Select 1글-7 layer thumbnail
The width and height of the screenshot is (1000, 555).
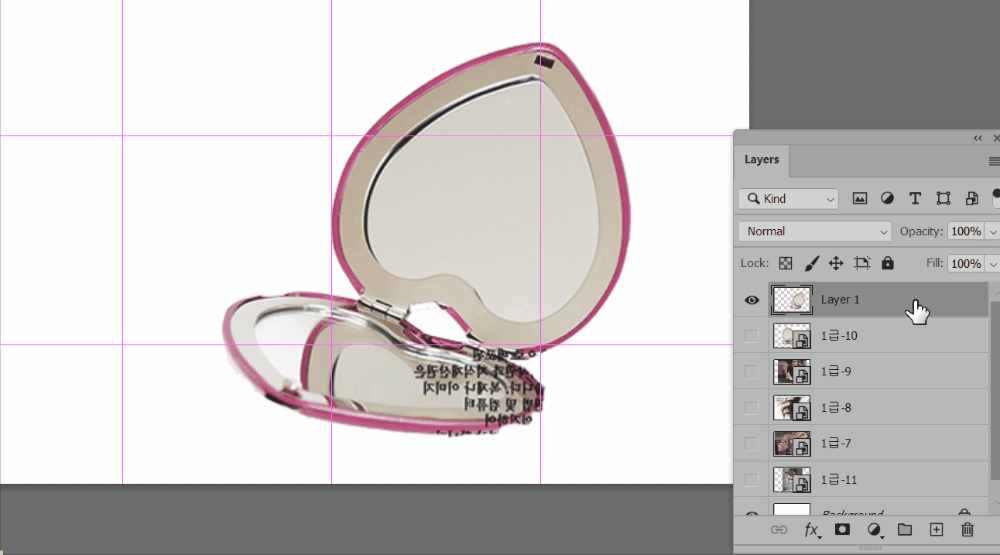click(x=792, y=443)
